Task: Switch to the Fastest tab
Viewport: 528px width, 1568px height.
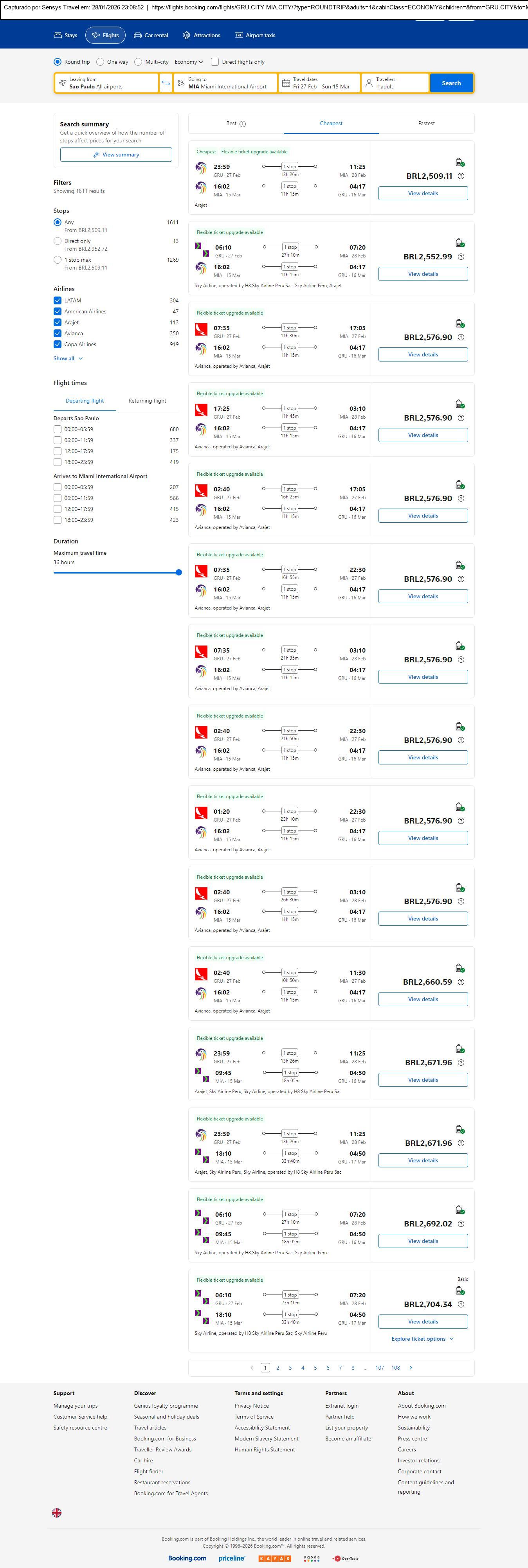Action: pyautogui.click(x=426, y=124)
